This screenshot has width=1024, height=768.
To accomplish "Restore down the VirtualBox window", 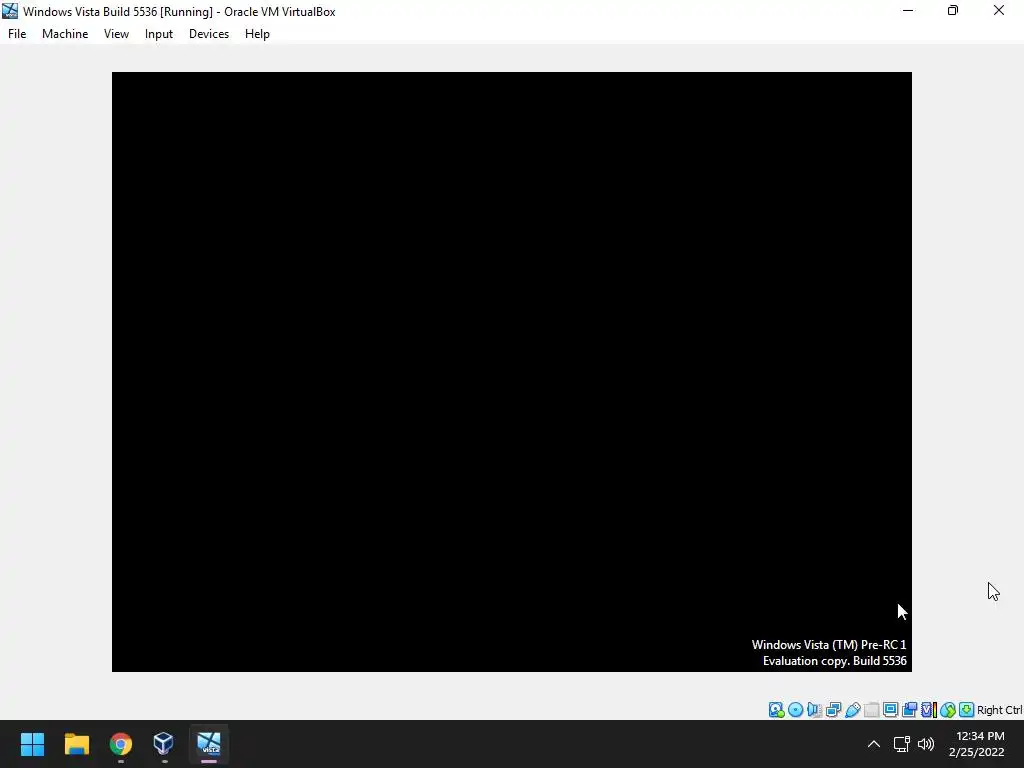I will coord(953,11).
